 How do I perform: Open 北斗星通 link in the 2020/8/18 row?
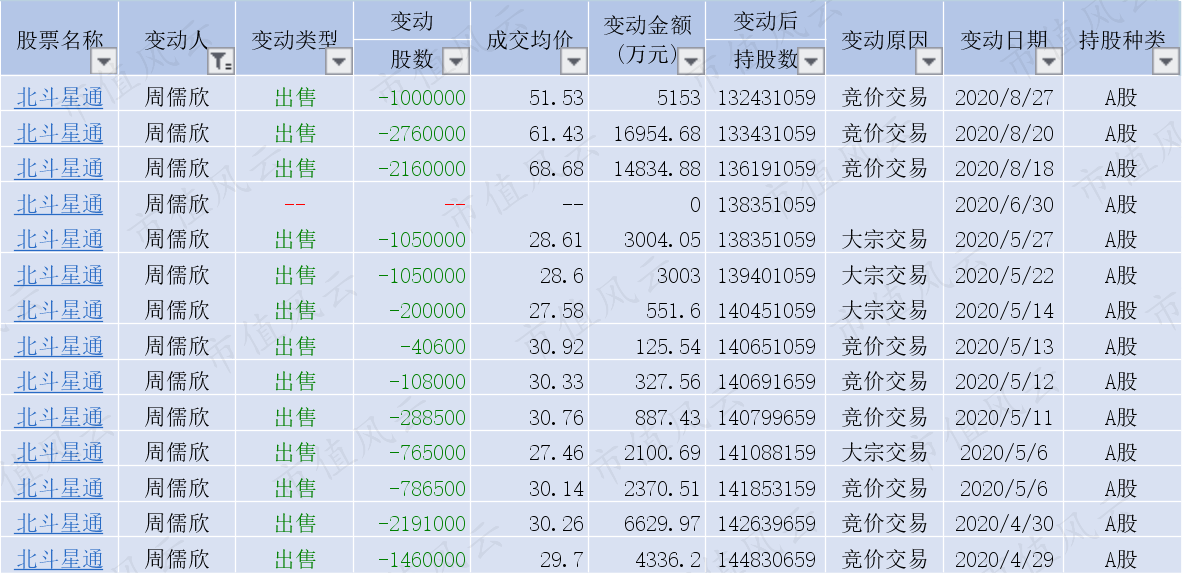59,168
